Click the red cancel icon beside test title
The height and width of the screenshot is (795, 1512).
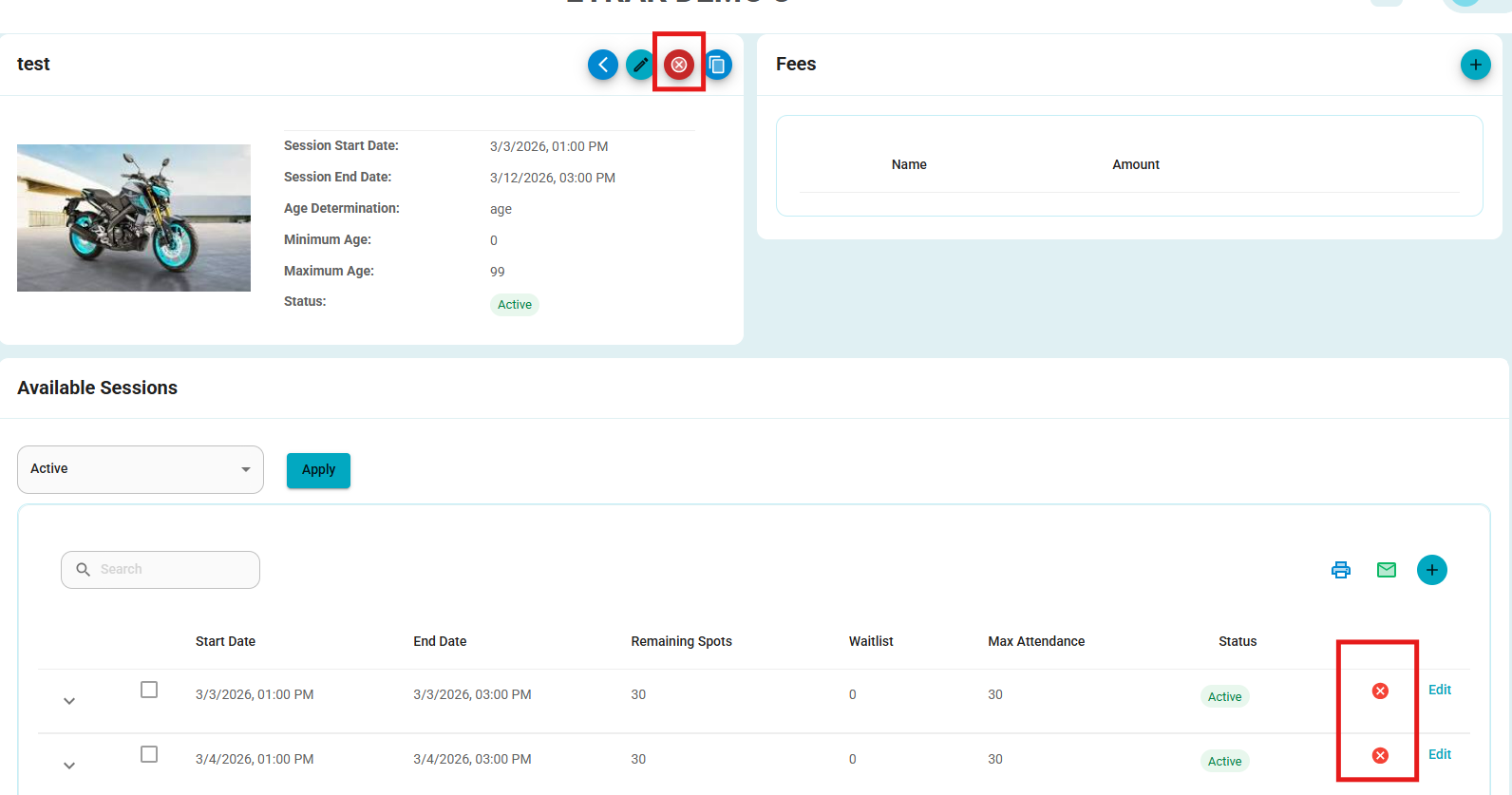tap(679, 65)
